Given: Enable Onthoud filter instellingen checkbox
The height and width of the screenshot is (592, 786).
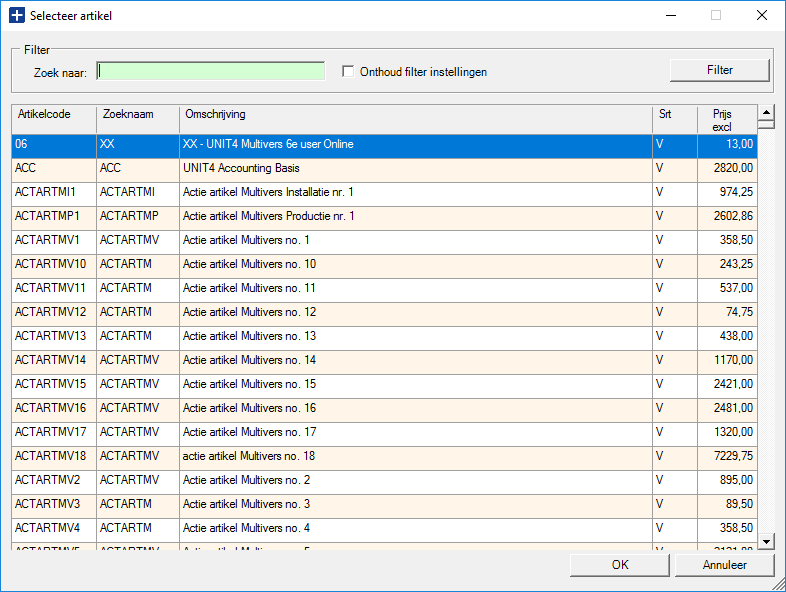Looking at the screenshot, I should point(348,71).
